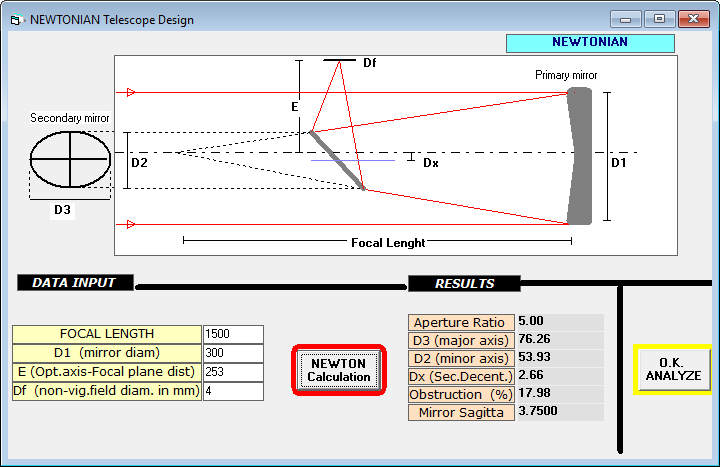Click the Focal Lenght label in diagram

[x=388, y=243]
